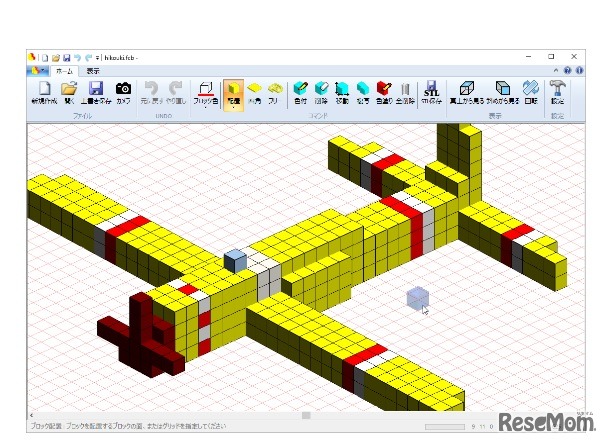The image size is (609, 445).
Task: Save with the ribbon floppy disk icon
Action: [x=96, y=93]
